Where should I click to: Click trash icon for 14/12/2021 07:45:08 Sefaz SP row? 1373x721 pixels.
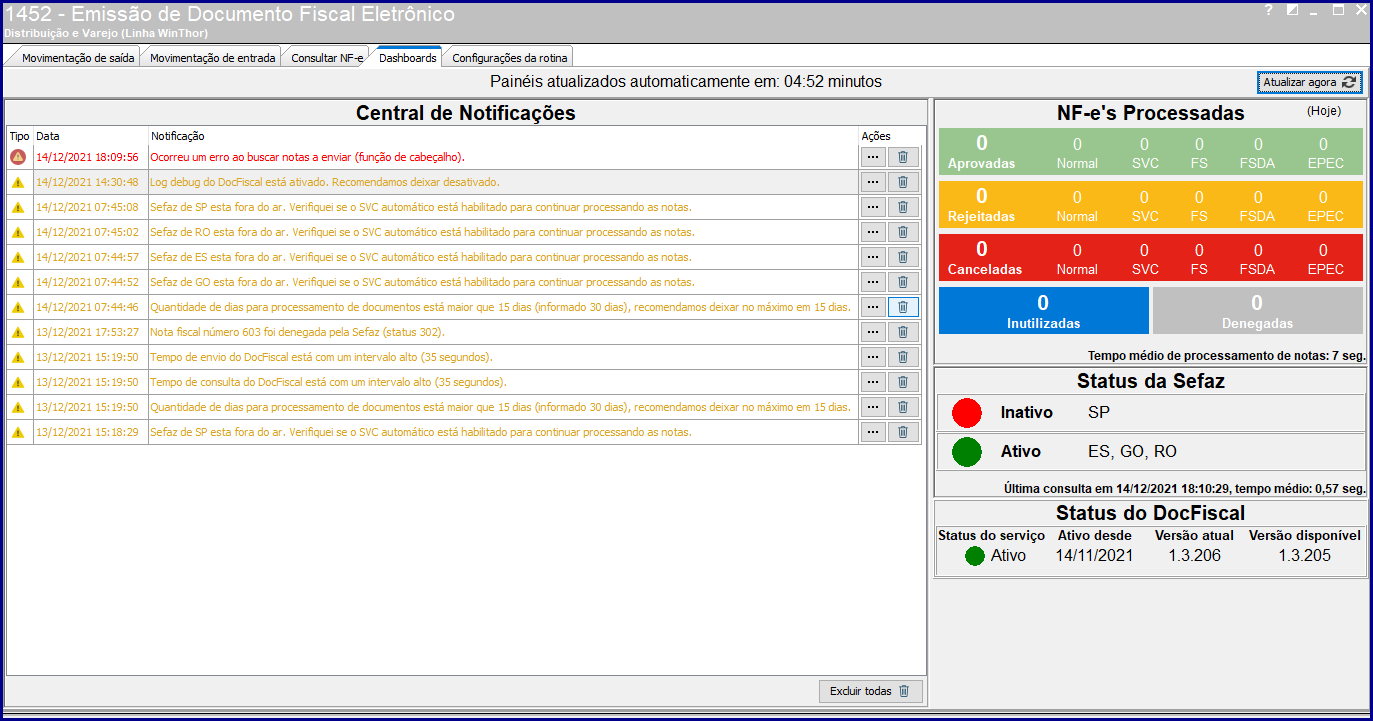tap(903, 207)
